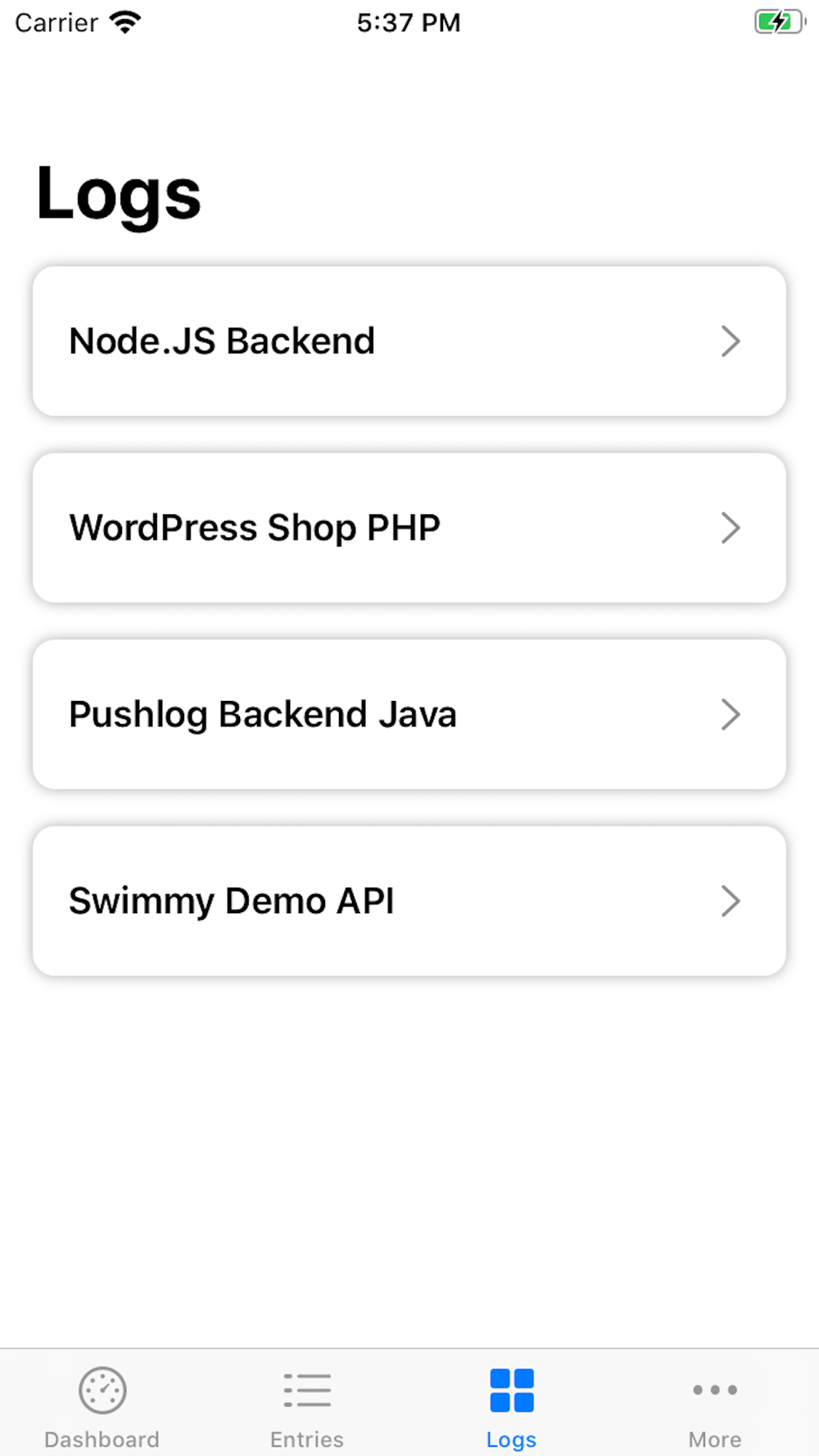Image resolution: width=819 pixels, height=1456 pixels.
Task: Expand the Node.JS Backend chevron
Action: coord(731,341)
